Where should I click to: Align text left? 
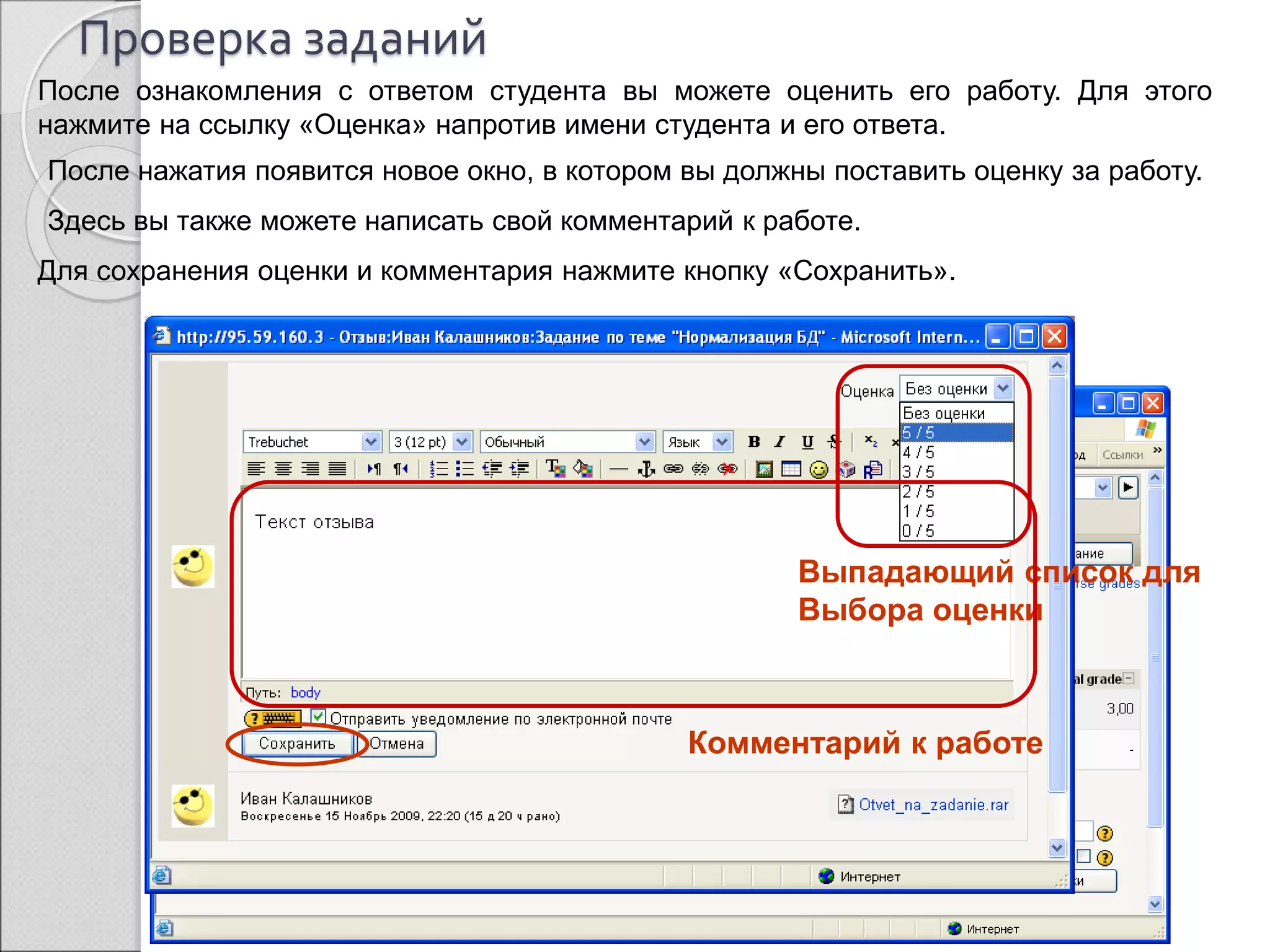coord(256,469)
